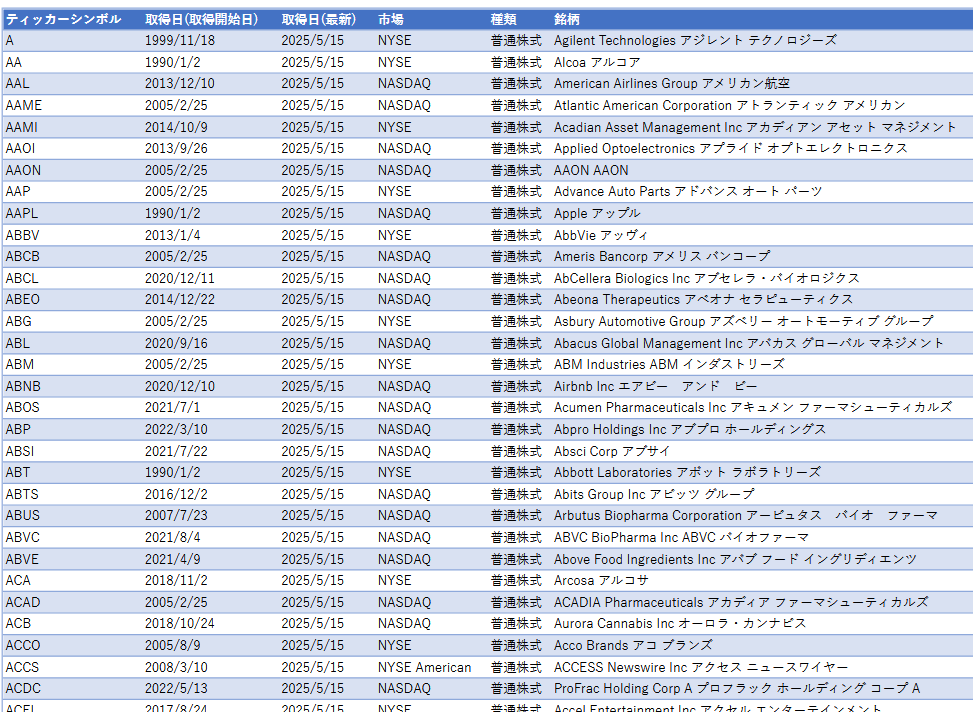Click the 2013/9/26 date in the AAOI row

pyautogui.click(x=176, y=148)
